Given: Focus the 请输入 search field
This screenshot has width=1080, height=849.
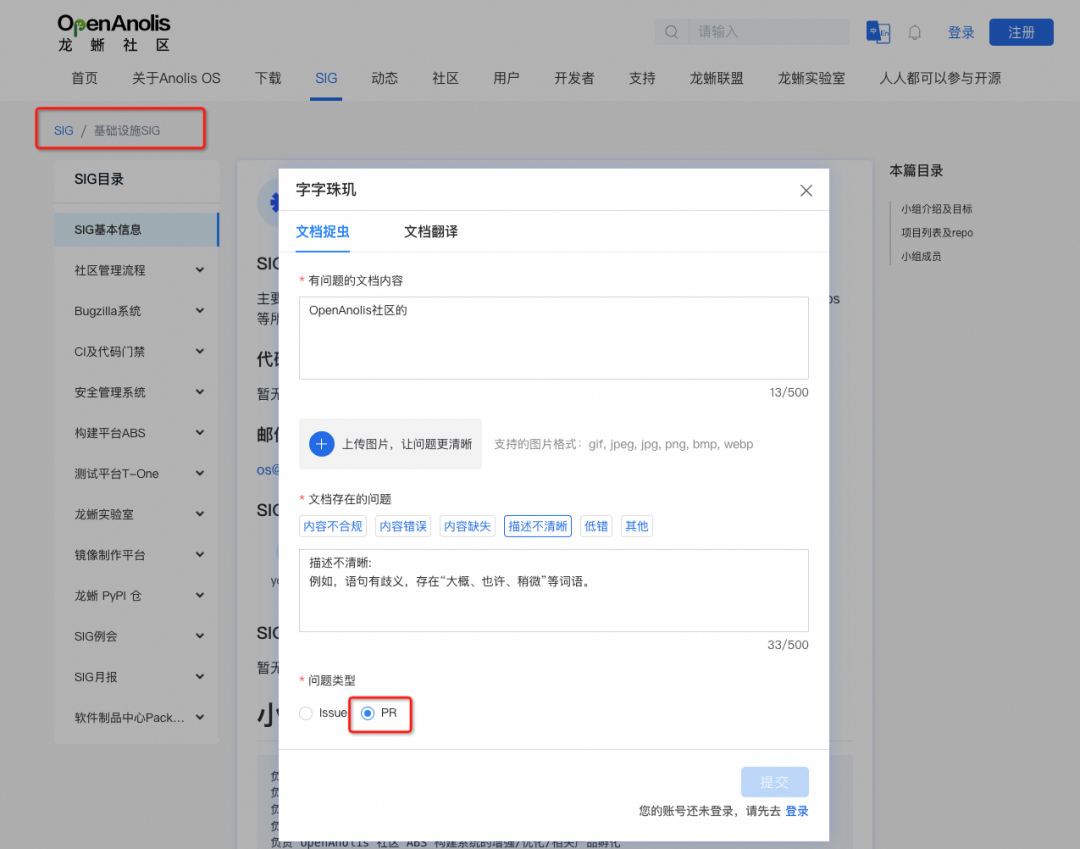Looking at the screenshot, I should tap(769, 32).
